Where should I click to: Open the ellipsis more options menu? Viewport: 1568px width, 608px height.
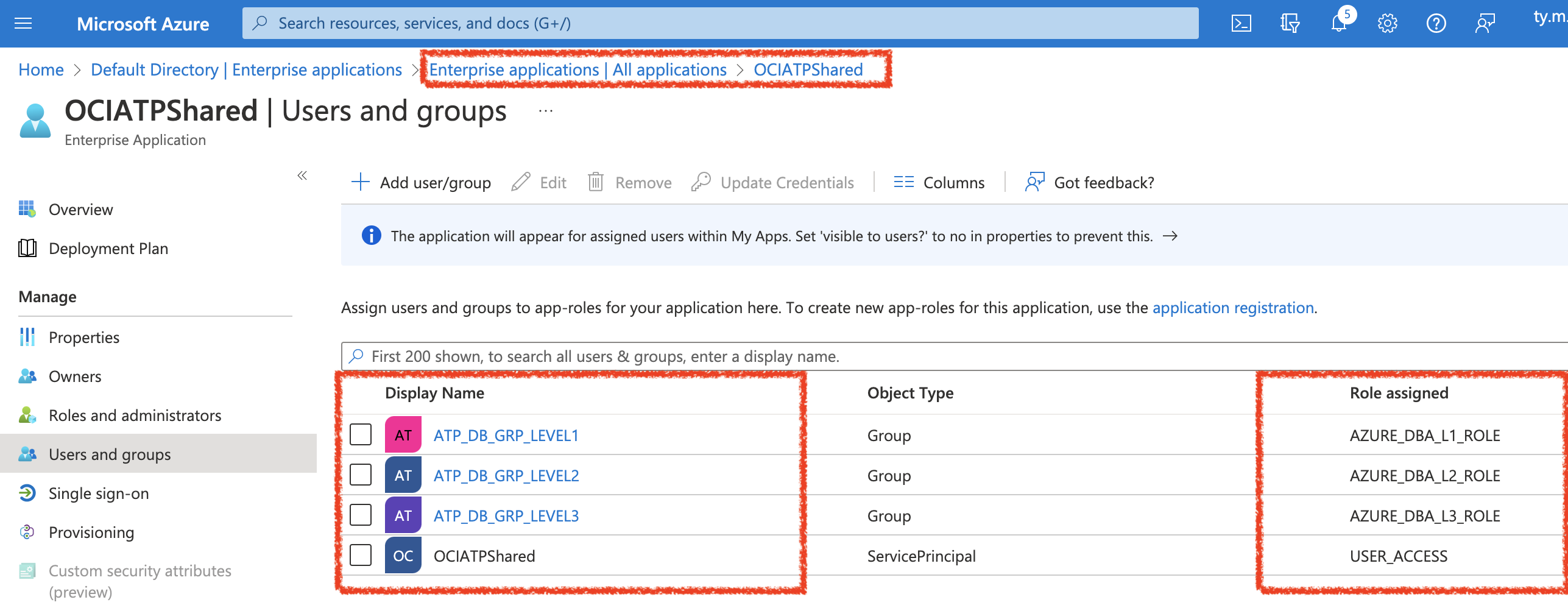(545, 111)
